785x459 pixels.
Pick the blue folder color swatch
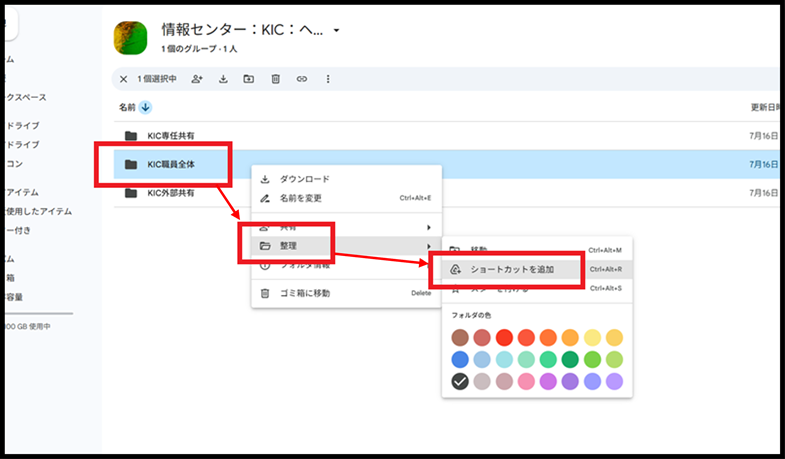click(459, 359)
